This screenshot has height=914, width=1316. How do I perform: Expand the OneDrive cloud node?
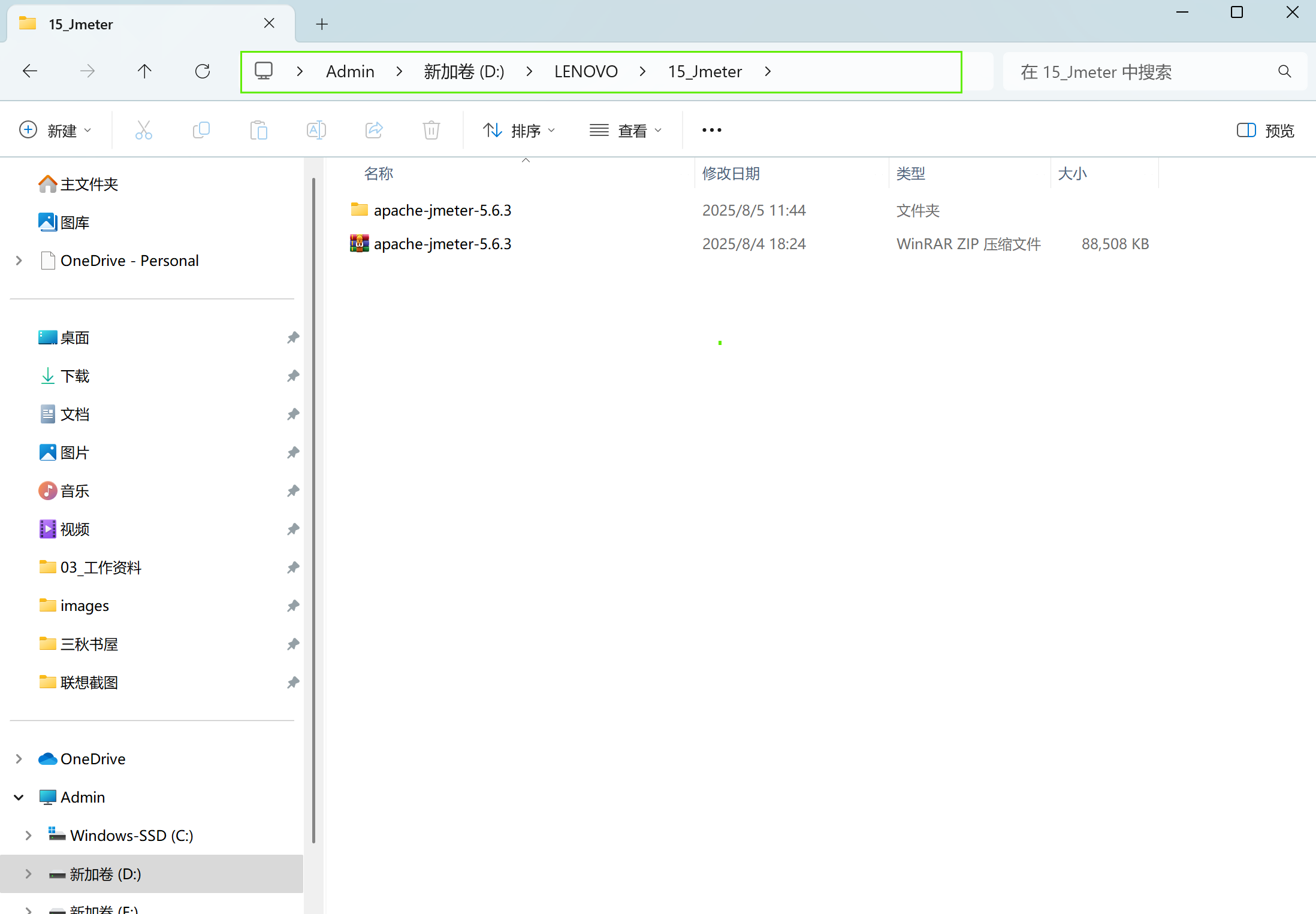point(19,759)
